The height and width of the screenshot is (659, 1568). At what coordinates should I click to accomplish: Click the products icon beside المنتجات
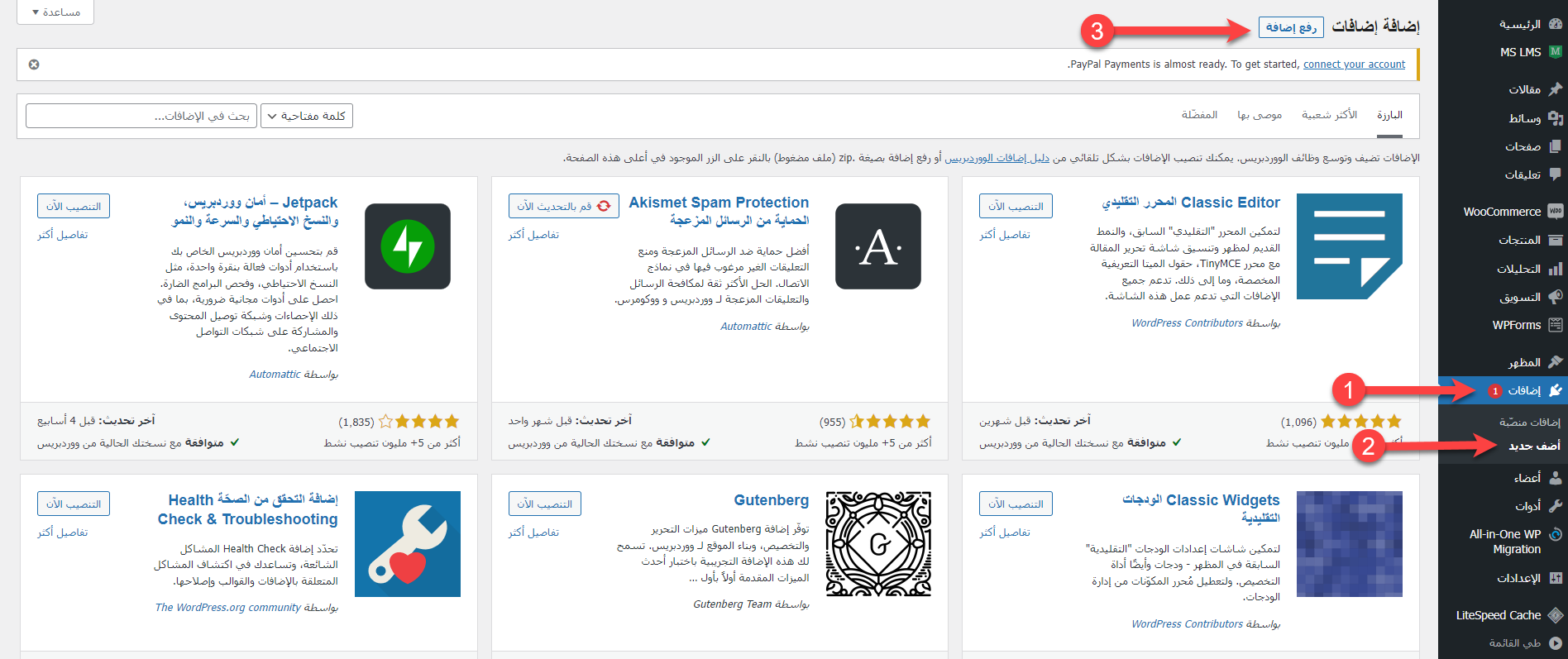point(1555,240)
